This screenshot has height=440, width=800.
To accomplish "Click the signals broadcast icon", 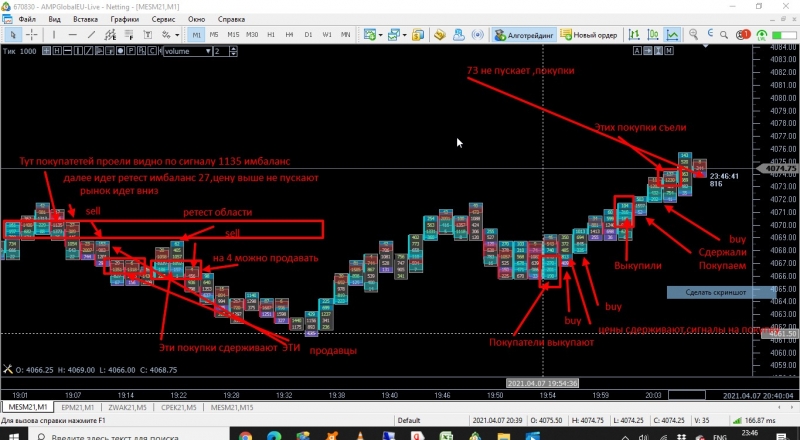I will 478,35.
